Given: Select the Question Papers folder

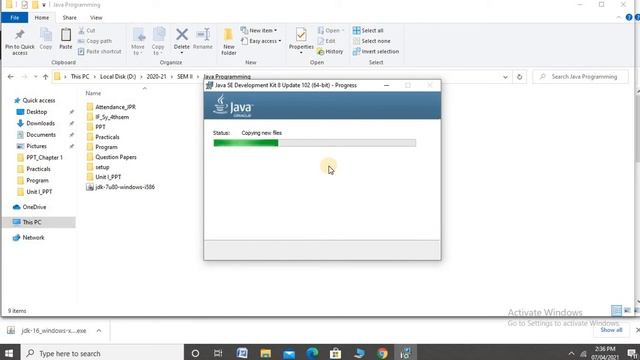Looking at the screenshot, I should coord(111,157).
